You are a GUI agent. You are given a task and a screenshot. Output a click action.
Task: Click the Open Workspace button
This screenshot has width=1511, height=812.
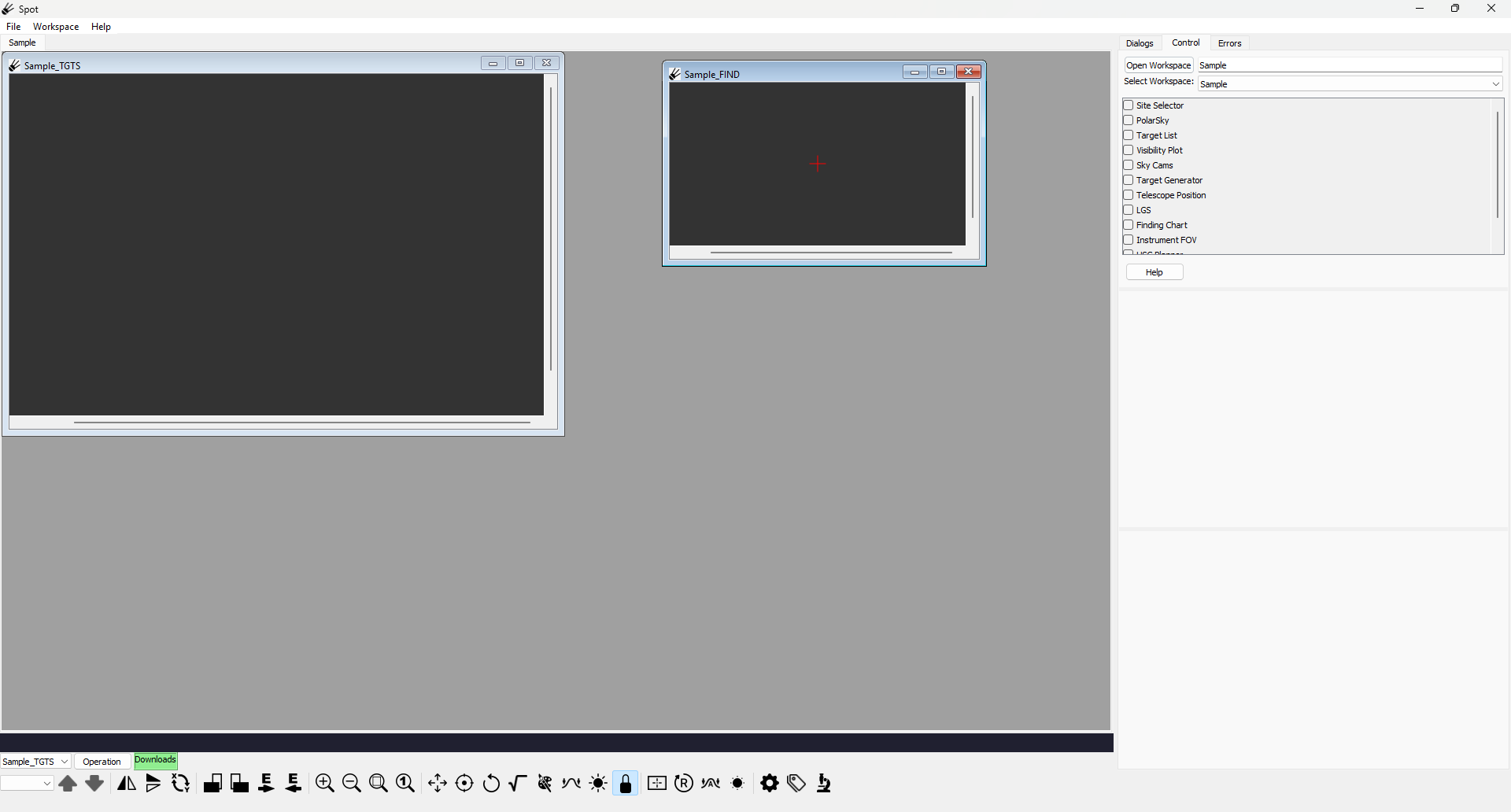tap(1158, 65)
